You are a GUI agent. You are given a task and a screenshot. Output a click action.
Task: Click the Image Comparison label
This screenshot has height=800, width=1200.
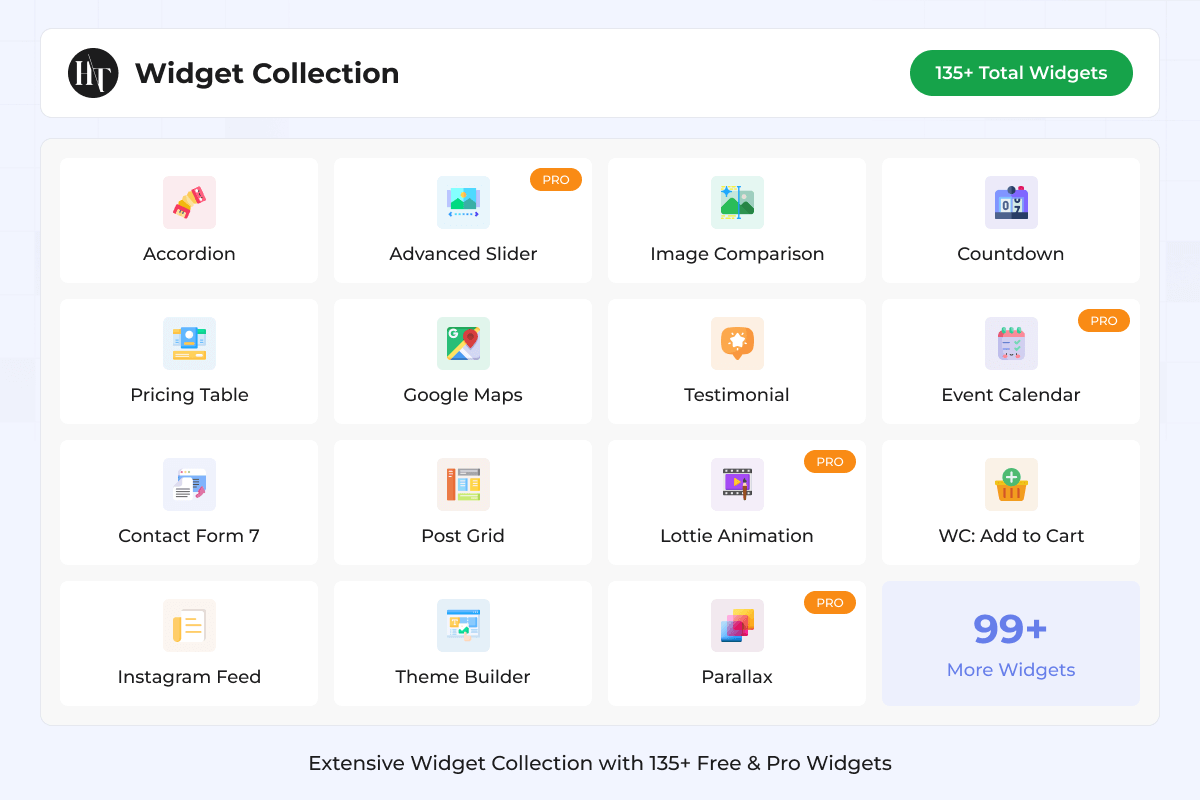pos(737,254)
